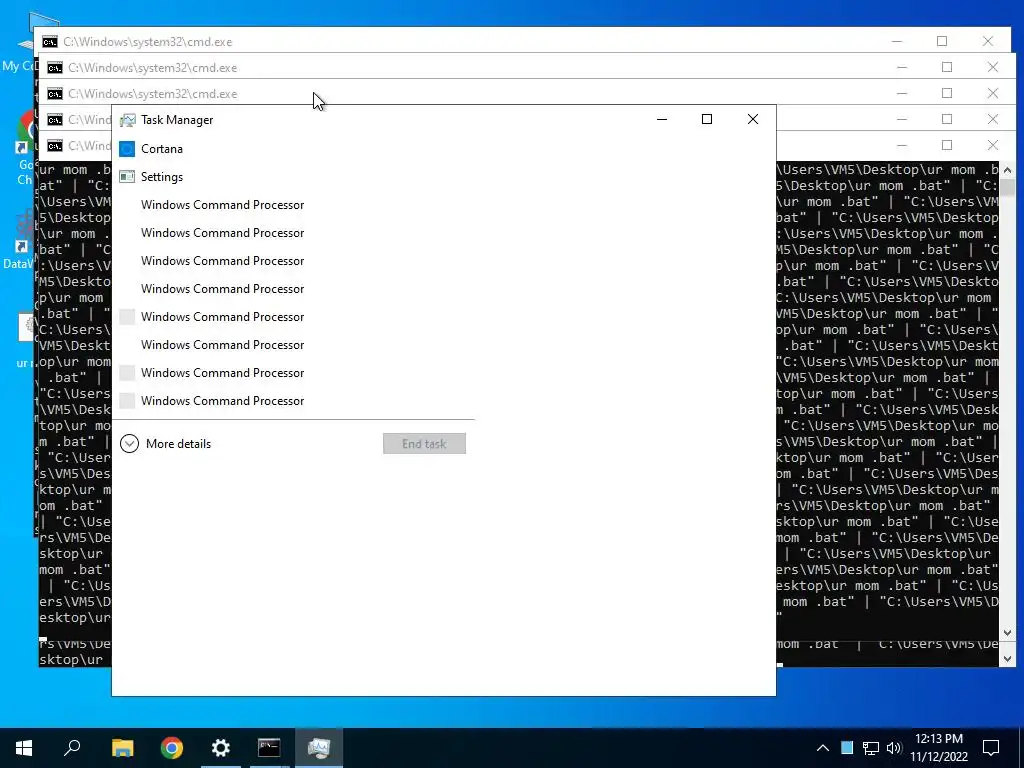Image resolution: width=1024 pixels, height=768 pixels.
Task: Open the volume speaker tray icon
Action: pyautogui.click(x=894, y=748)
